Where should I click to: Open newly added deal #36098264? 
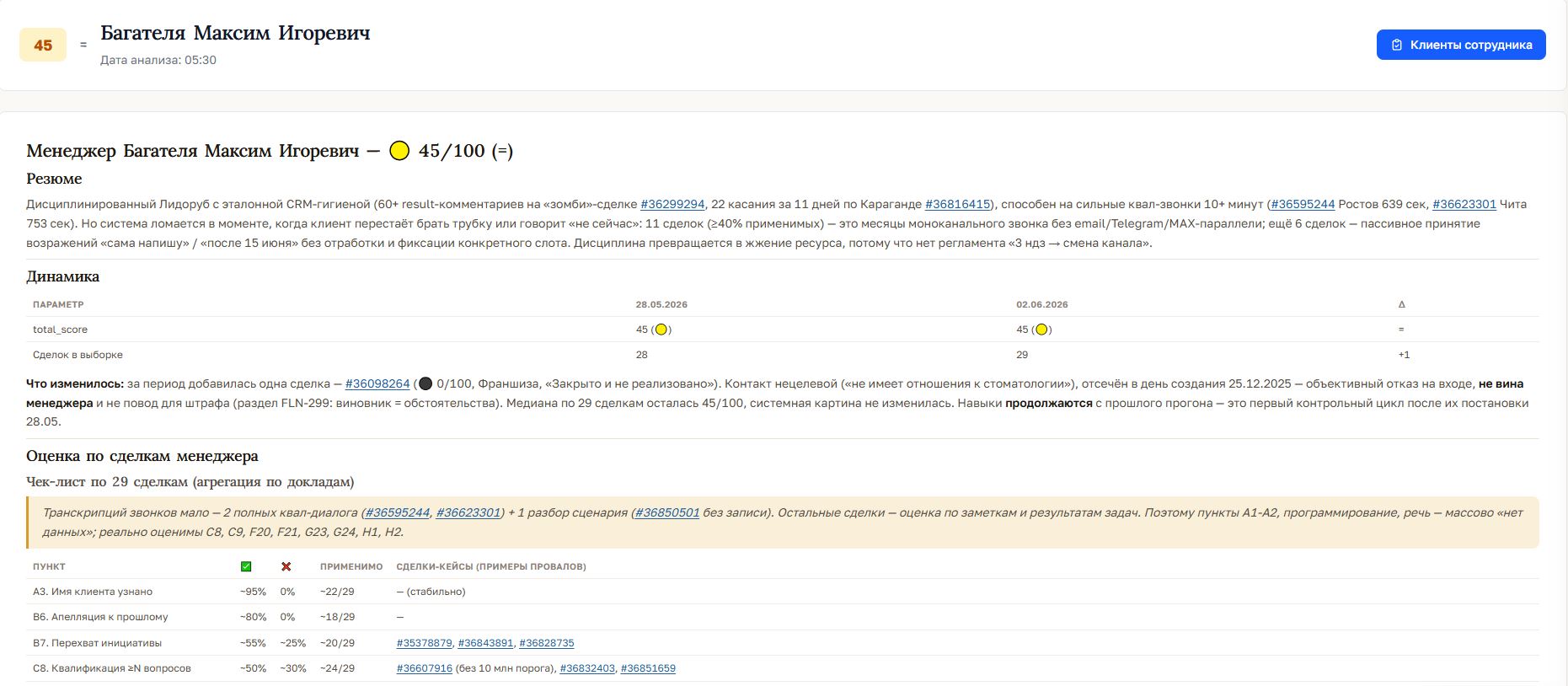coord(377,383)
